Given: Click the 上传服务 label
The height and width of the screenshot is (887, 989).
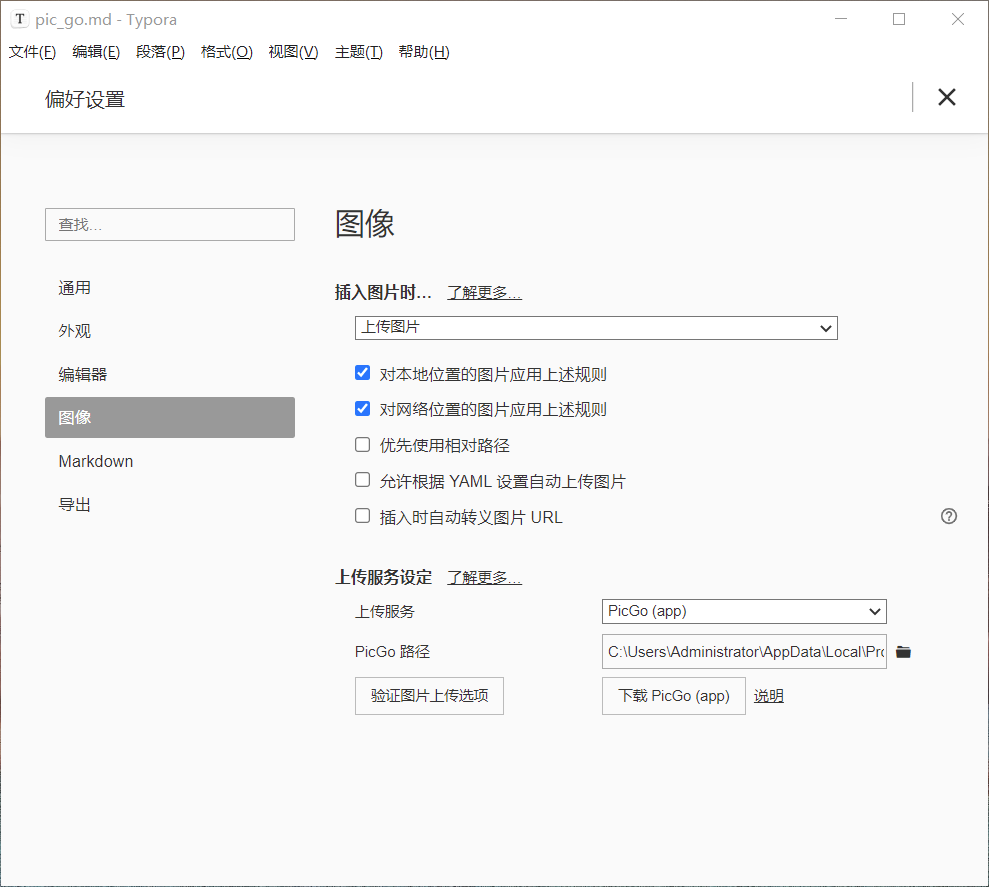Looking at the screenshot, I should 385,611.
